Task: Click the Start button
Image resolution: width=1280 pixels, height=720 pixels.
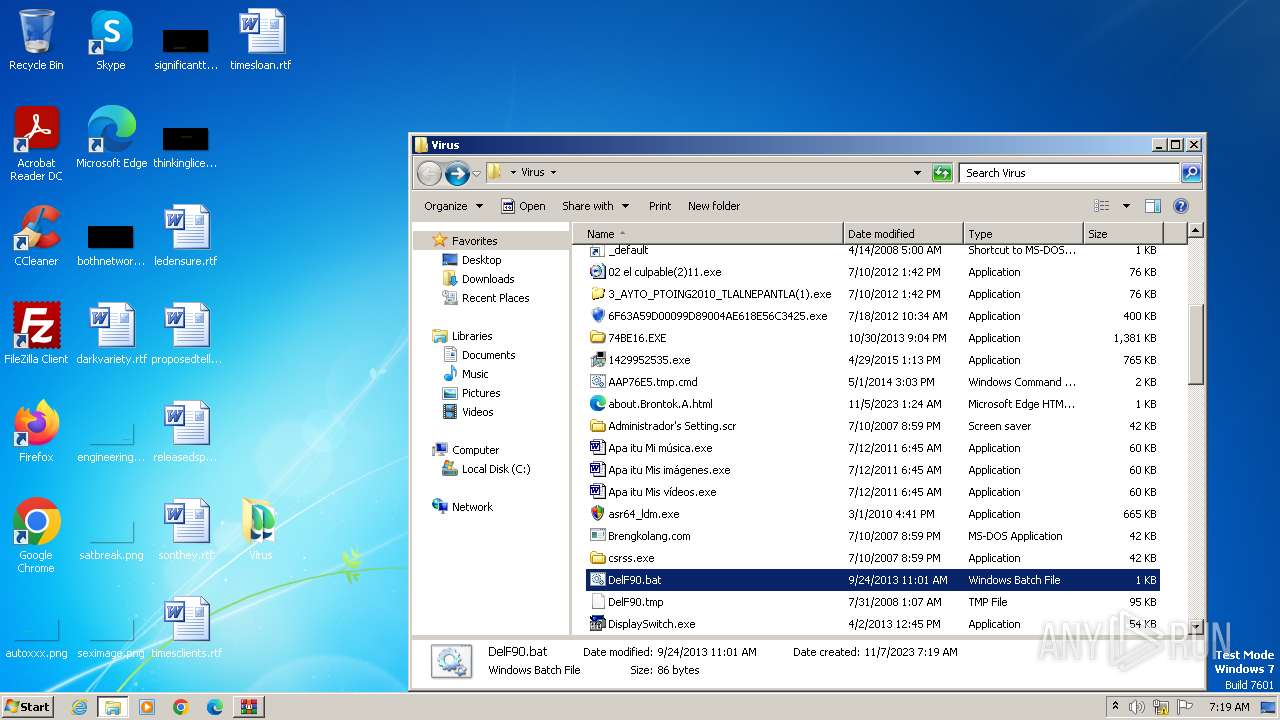Action: (28, 707)
